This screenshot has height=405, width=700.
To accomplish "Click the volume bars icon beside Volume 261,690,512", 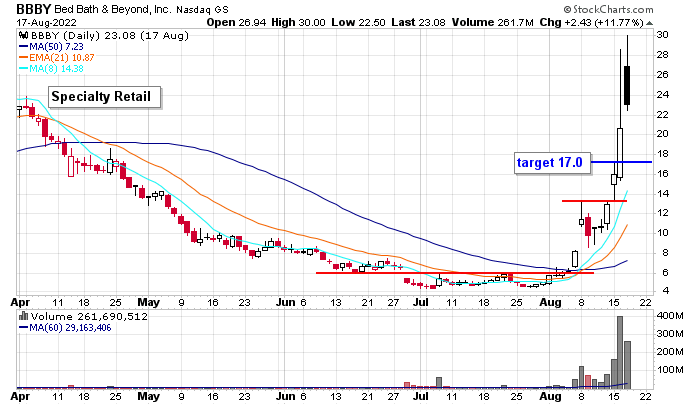I will tap(24, 317).
